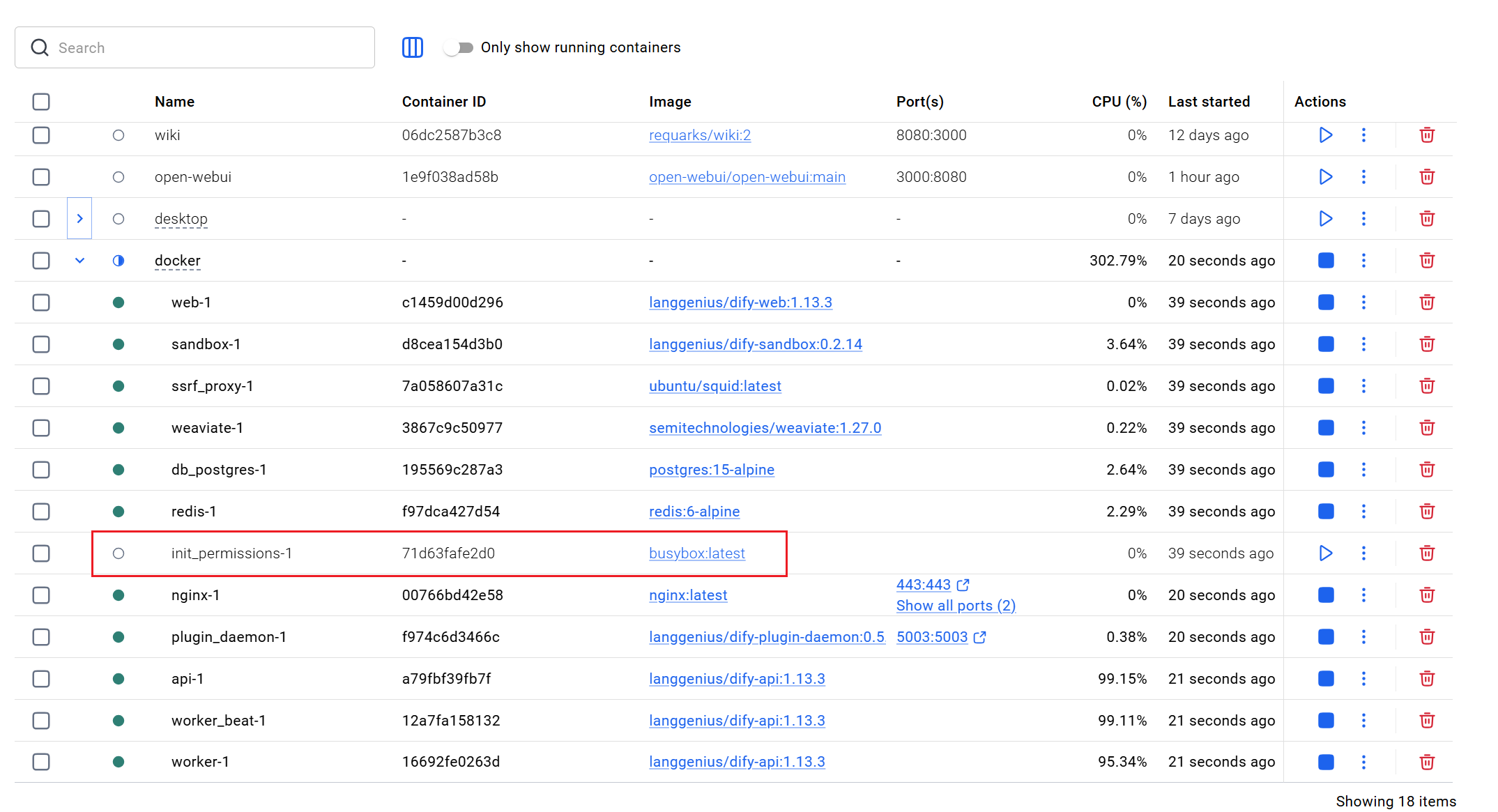Expand the desktop container group
The image size is (1498, 812).
point(79,219)
